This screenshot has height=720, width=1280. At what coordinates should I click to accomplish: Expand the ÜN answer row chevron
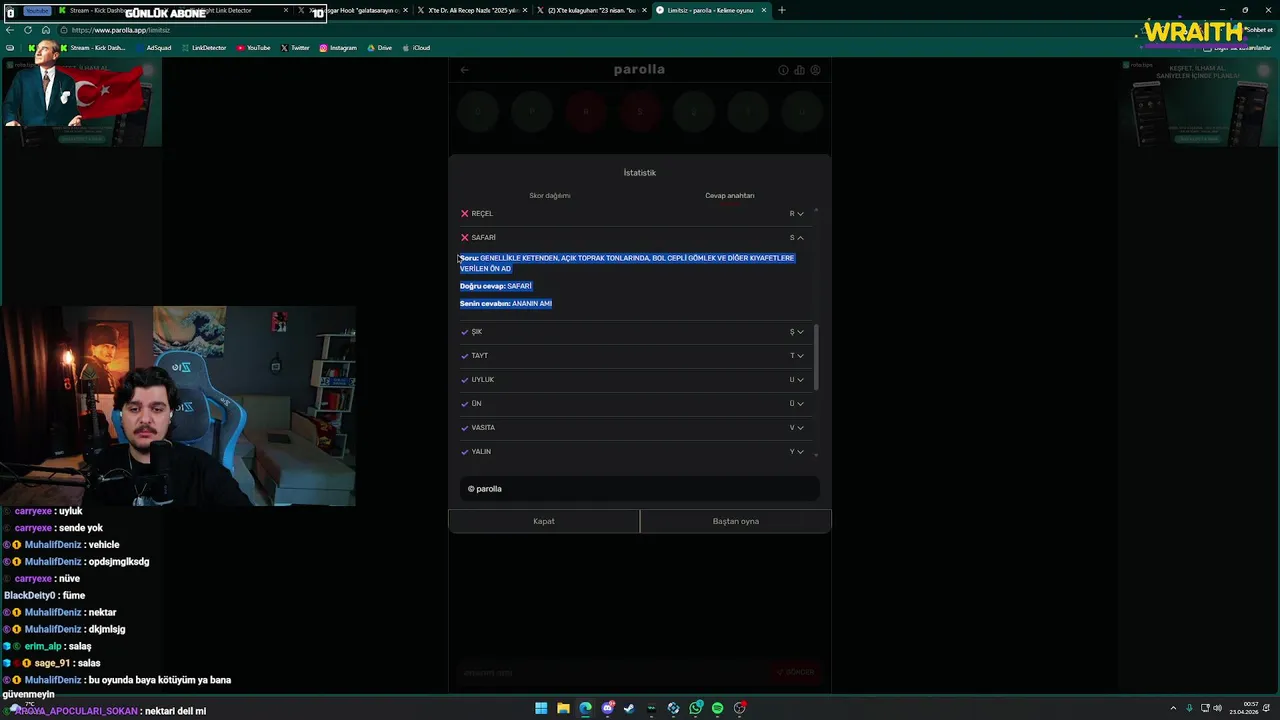[x=800, y=404]
